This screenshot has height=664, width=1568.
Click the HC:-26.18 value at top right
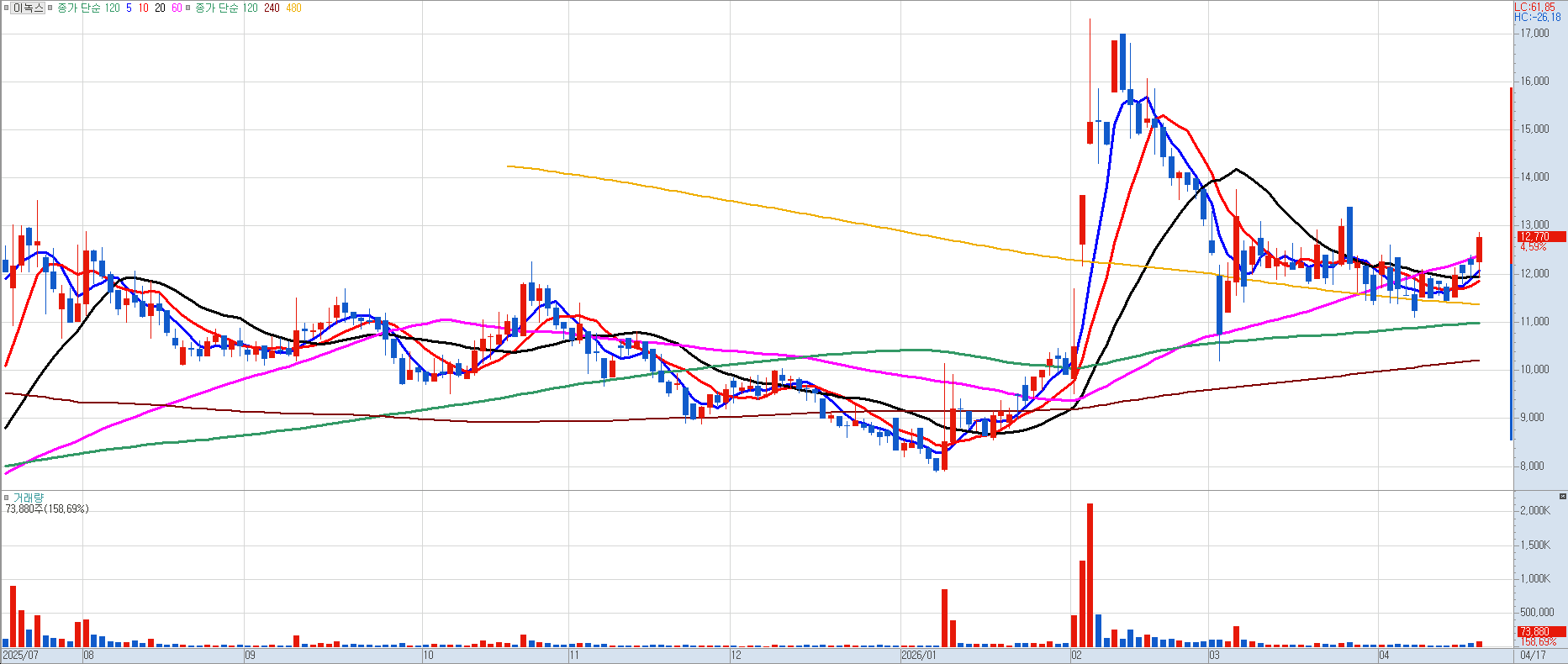pos(1538,17)
